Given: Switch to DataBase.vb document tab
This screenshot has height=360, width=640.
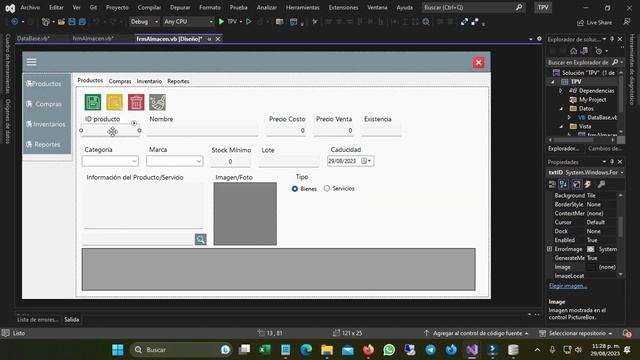Looking at the screenshot, I should (33, 38).
